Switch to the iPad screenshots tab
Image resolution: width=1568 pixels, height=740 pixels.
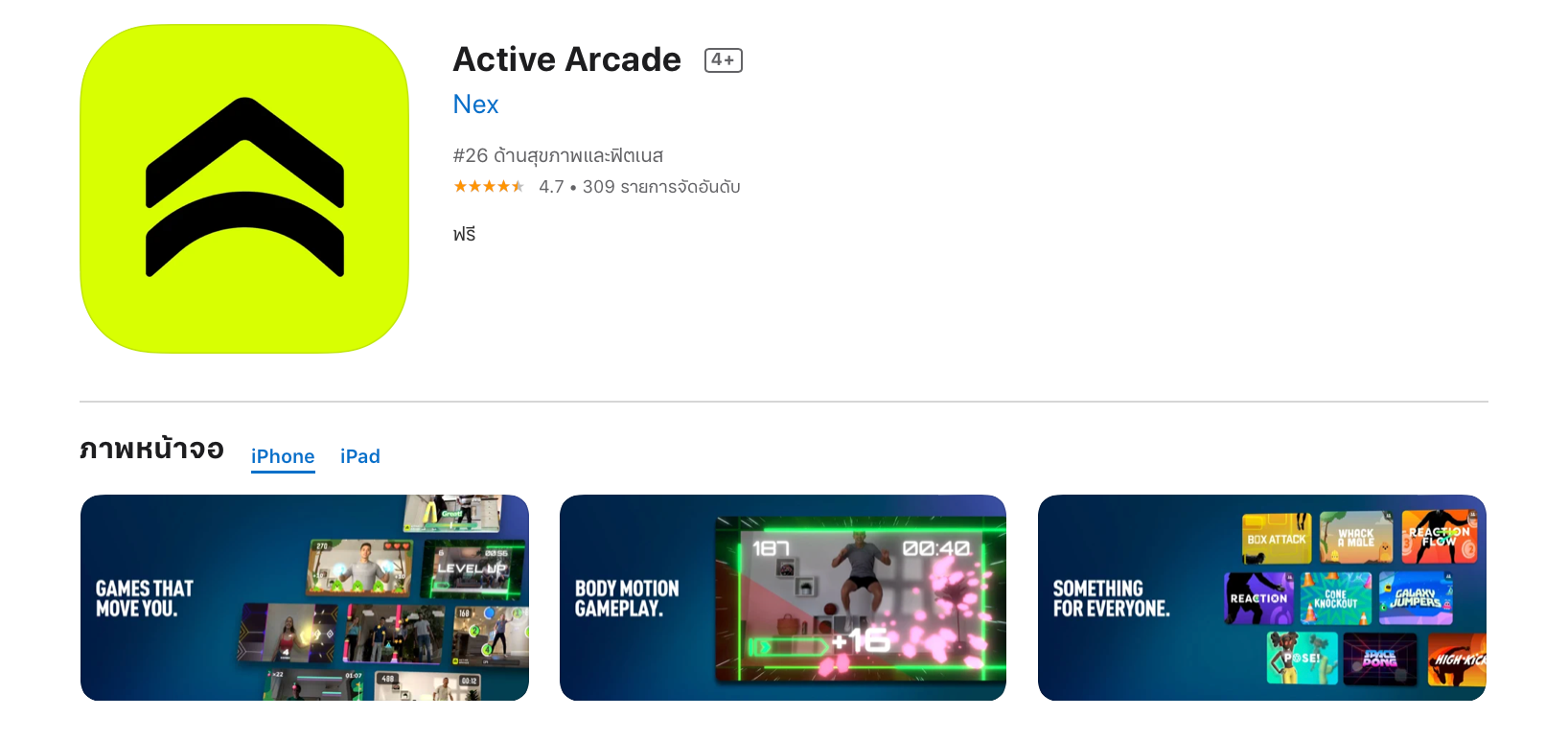coord(360,456)
